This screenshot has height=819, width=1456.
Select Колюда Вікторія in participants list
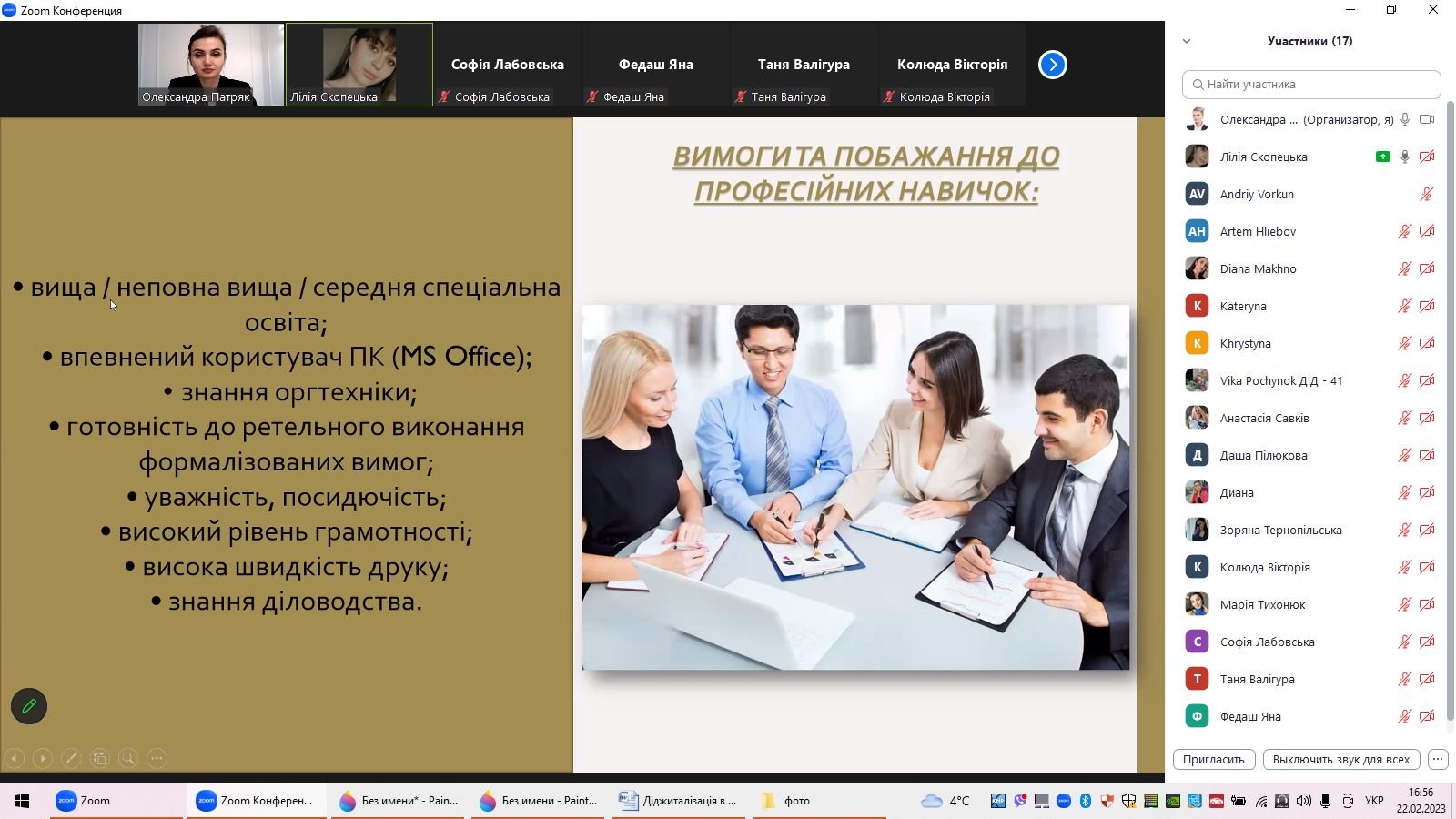coord(1311,567)
